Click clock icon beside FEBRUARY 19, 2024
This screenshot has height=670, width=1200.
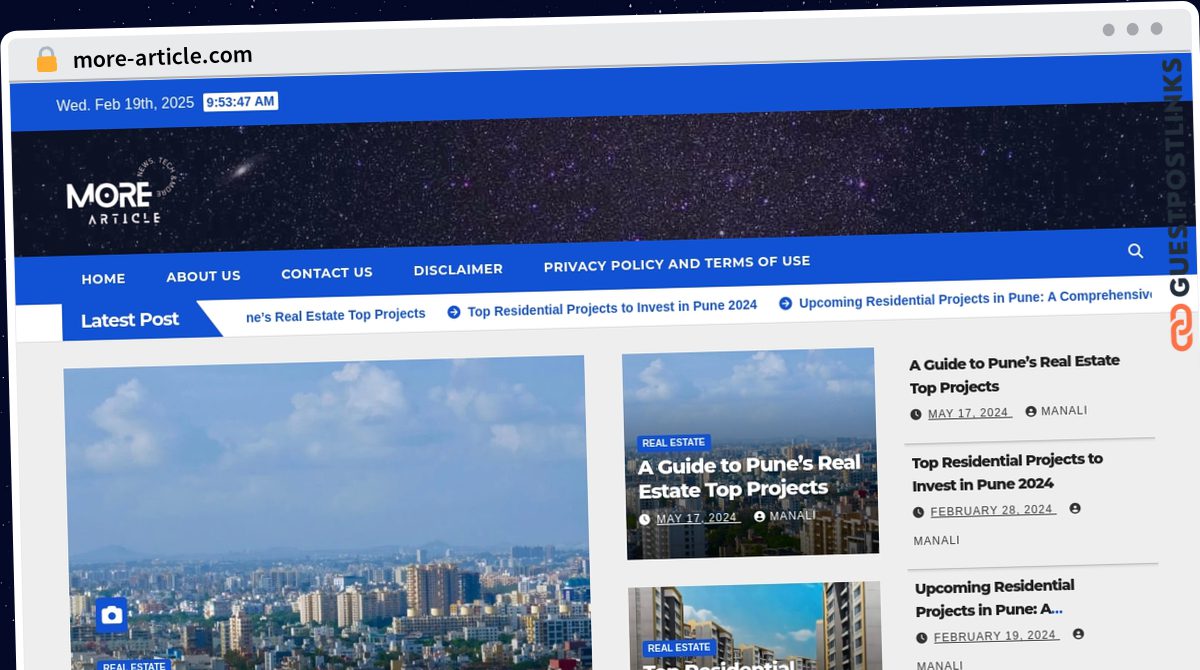coord(921,638)
